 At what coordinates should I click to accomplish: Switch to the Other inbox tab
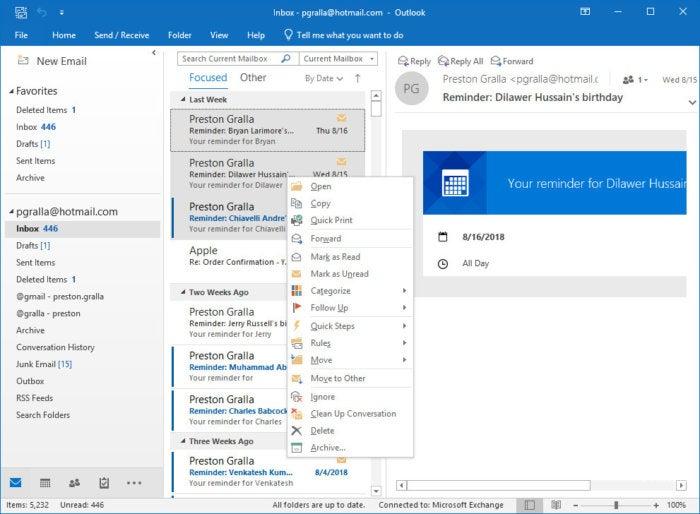pyautogui.click(x=253, y=78)
